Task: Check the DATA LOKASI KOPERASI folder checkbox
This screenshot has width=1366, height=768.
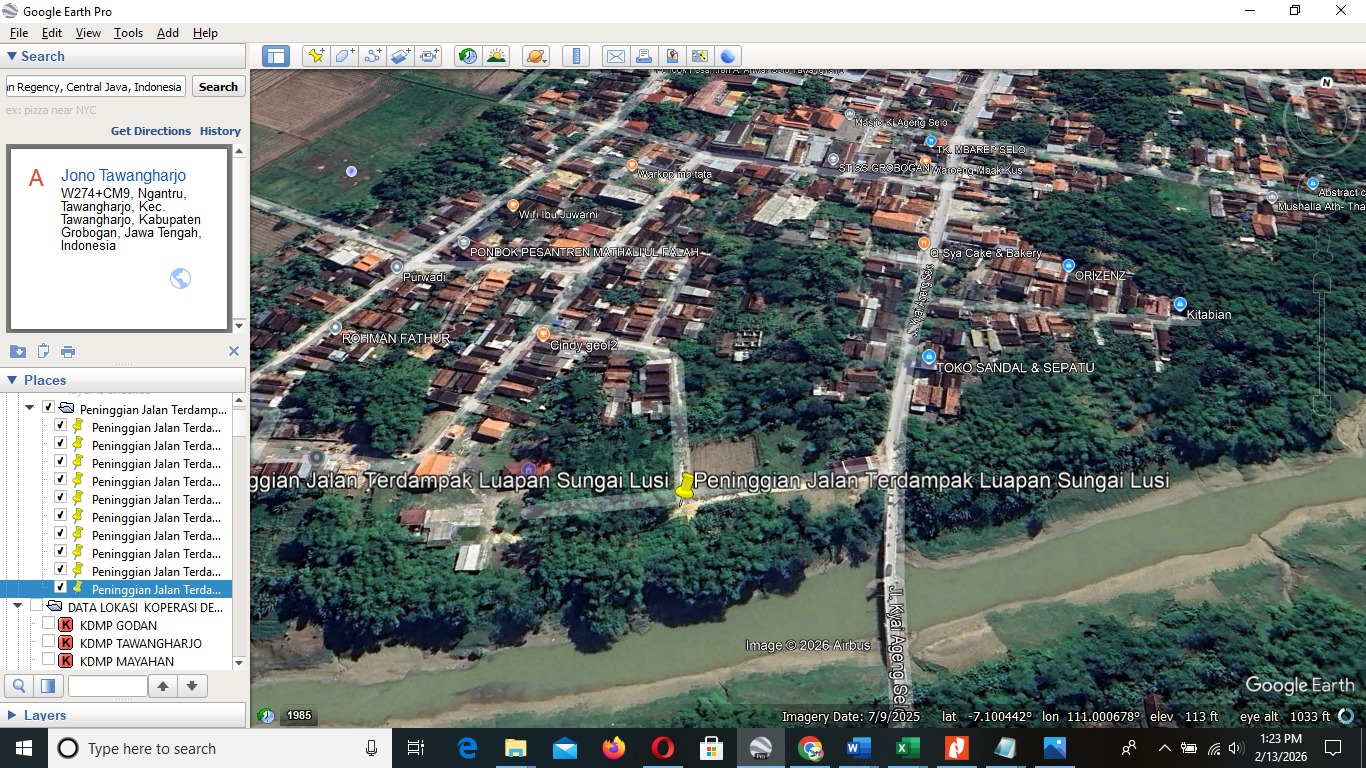Action: 36,606
